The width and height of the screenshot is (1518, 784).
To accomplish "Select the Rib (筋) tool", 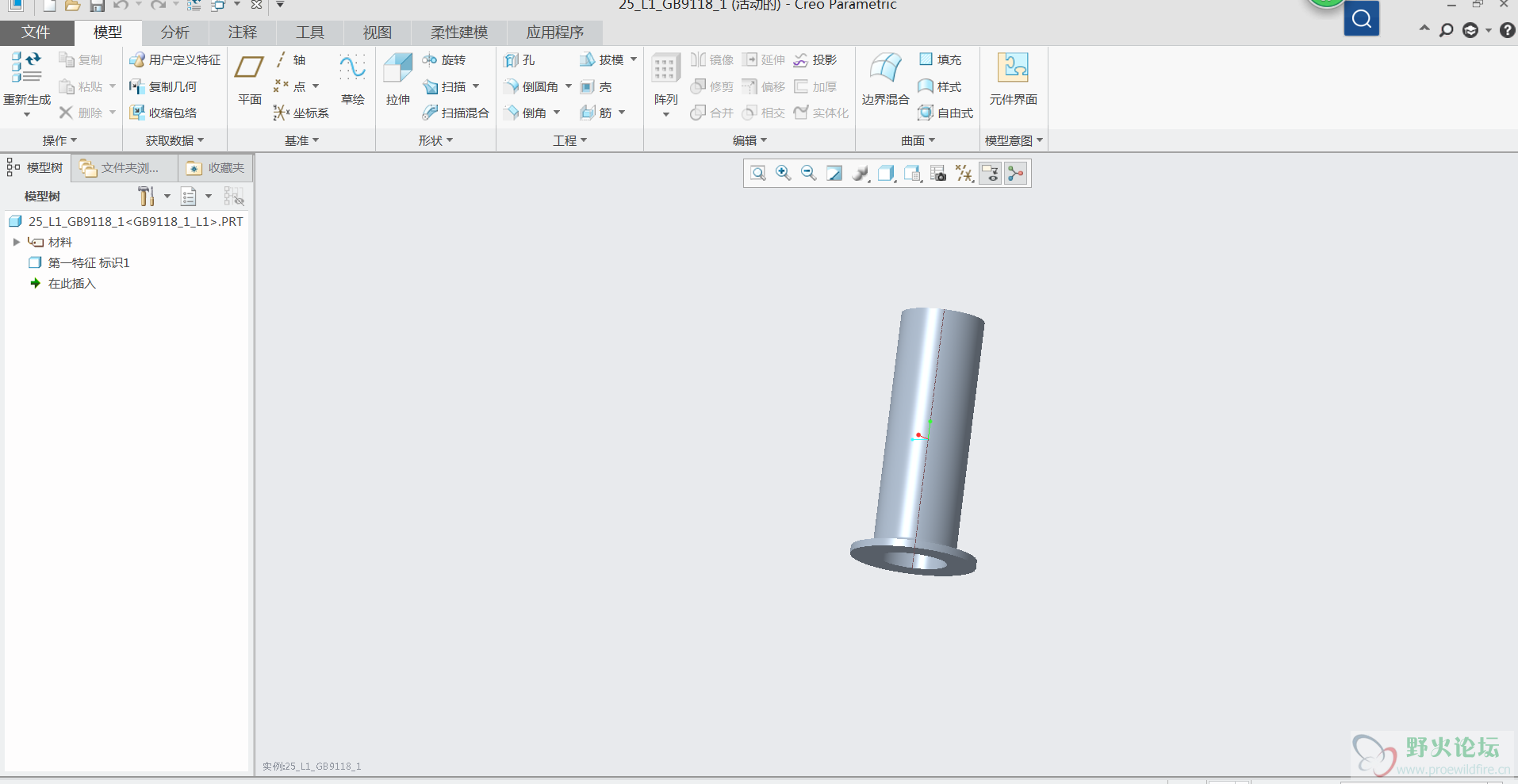I will [x=596, y=113].
